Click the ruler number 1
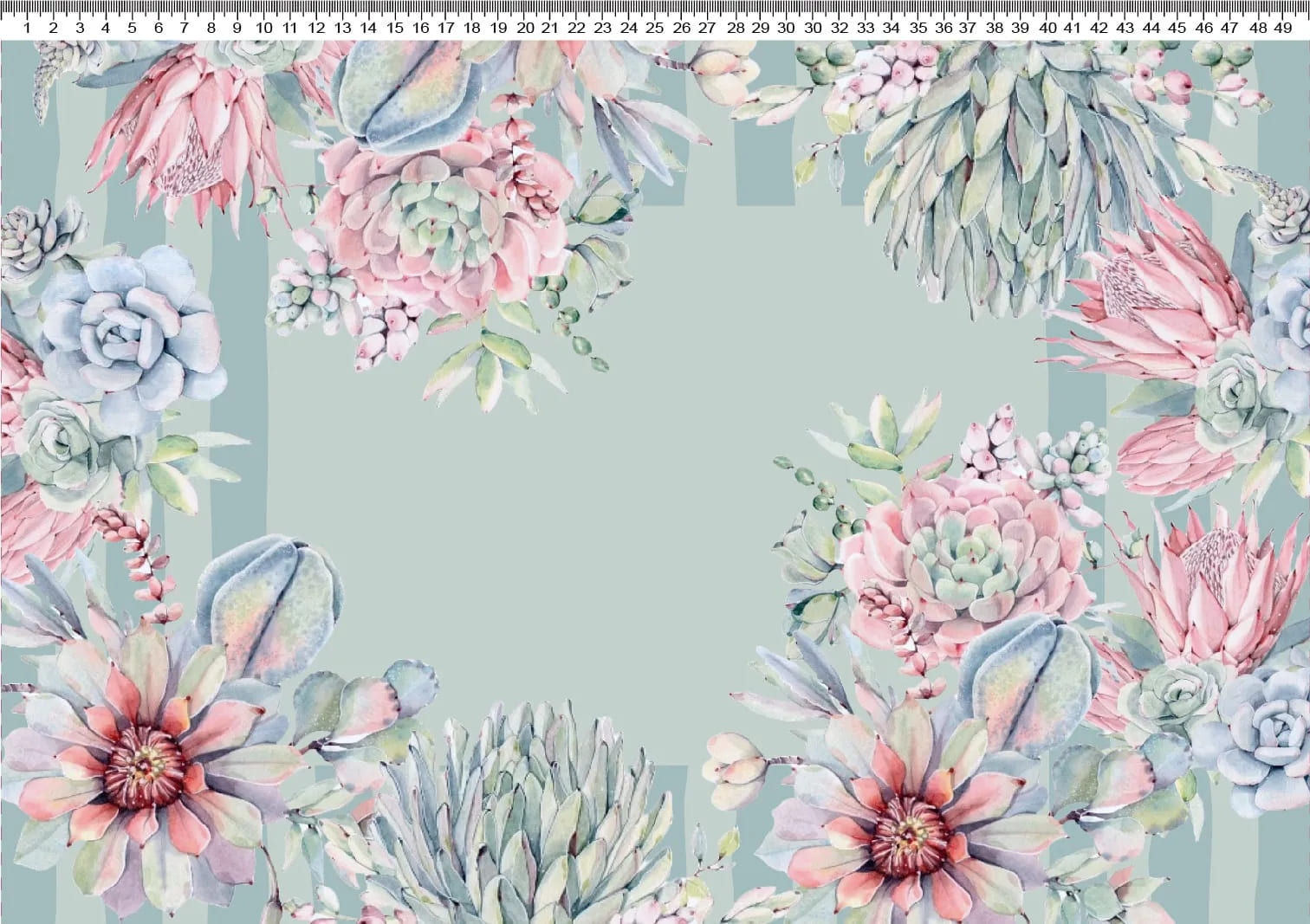The height and width of the screenshot is (924, 1310). [x=28, y=28]
